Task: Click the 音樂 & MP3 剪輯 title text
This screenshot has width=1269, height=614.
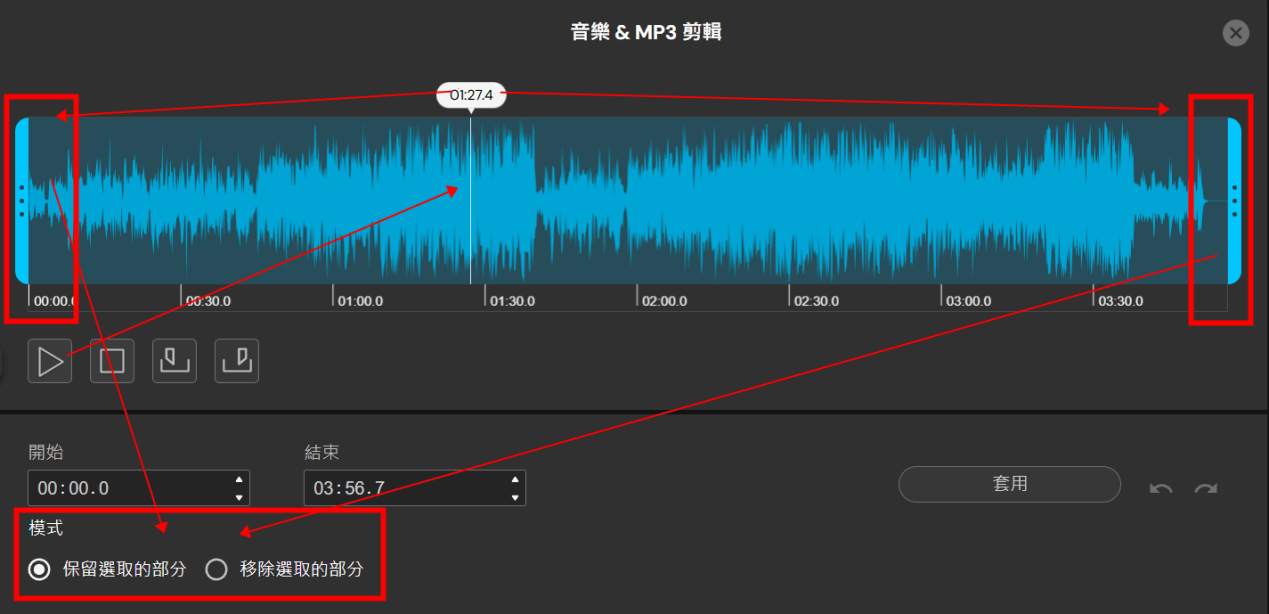Action: coord(646,32)
